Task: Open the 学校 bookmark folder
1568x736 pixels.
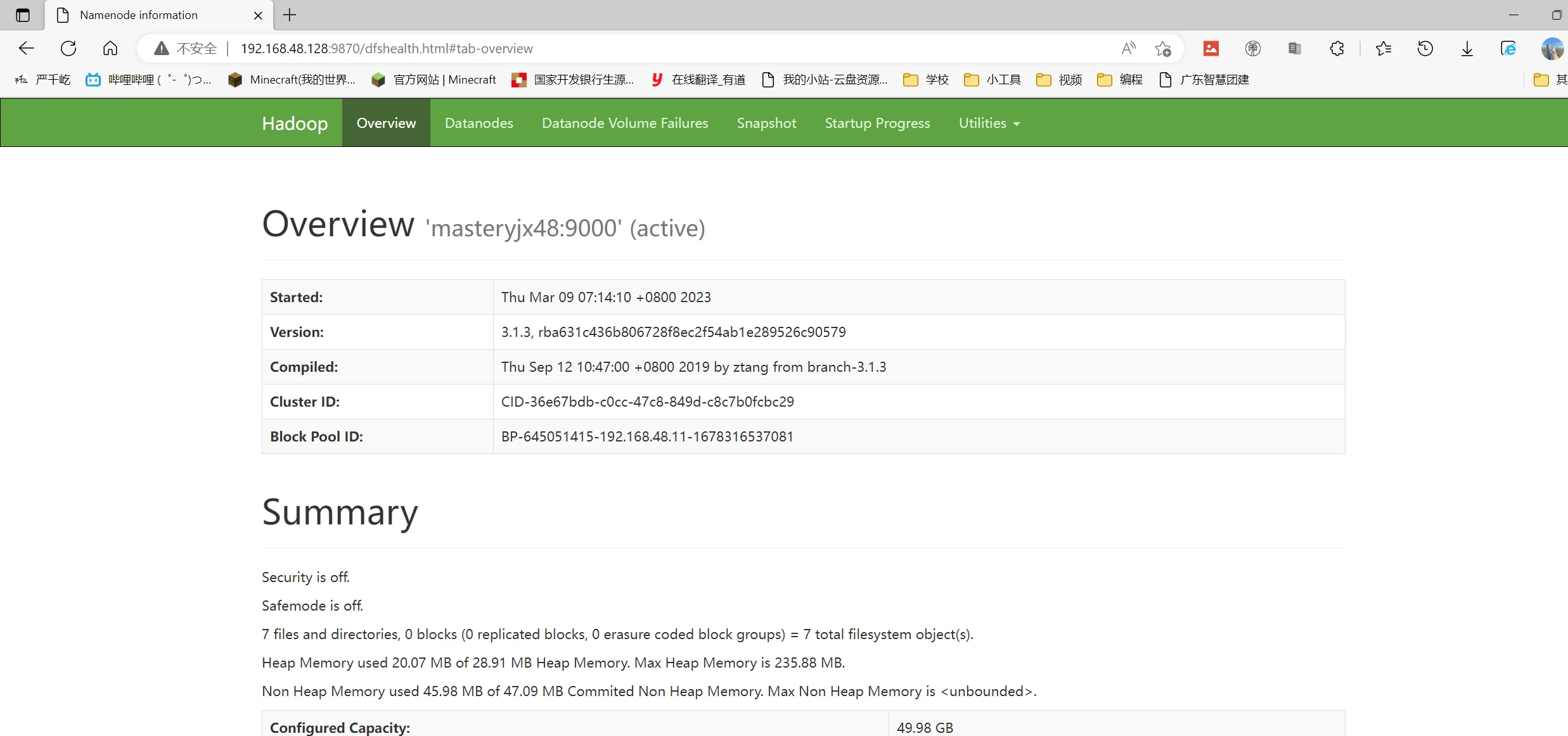Action: 926,80
